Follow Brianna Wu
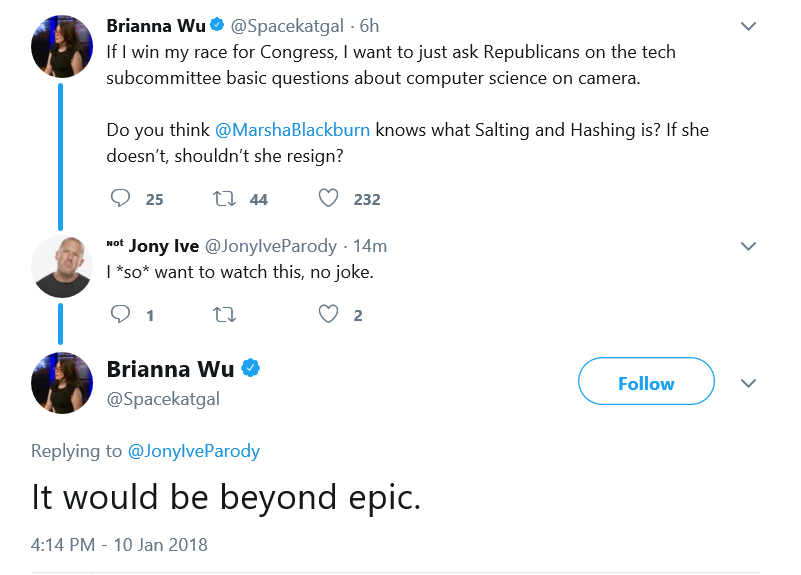Screen dimensions: 801x575 pyautogui.click(x=646, y=381)
